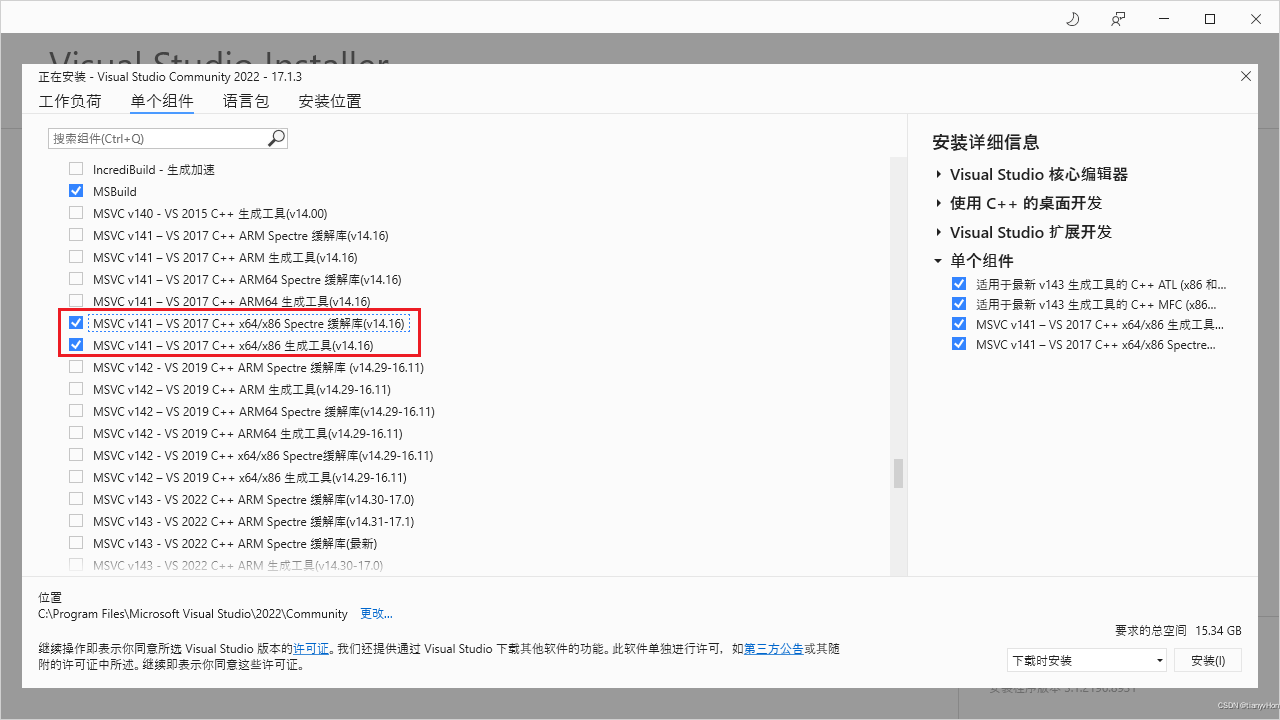Open the 许可证 license link

[311, 648]
